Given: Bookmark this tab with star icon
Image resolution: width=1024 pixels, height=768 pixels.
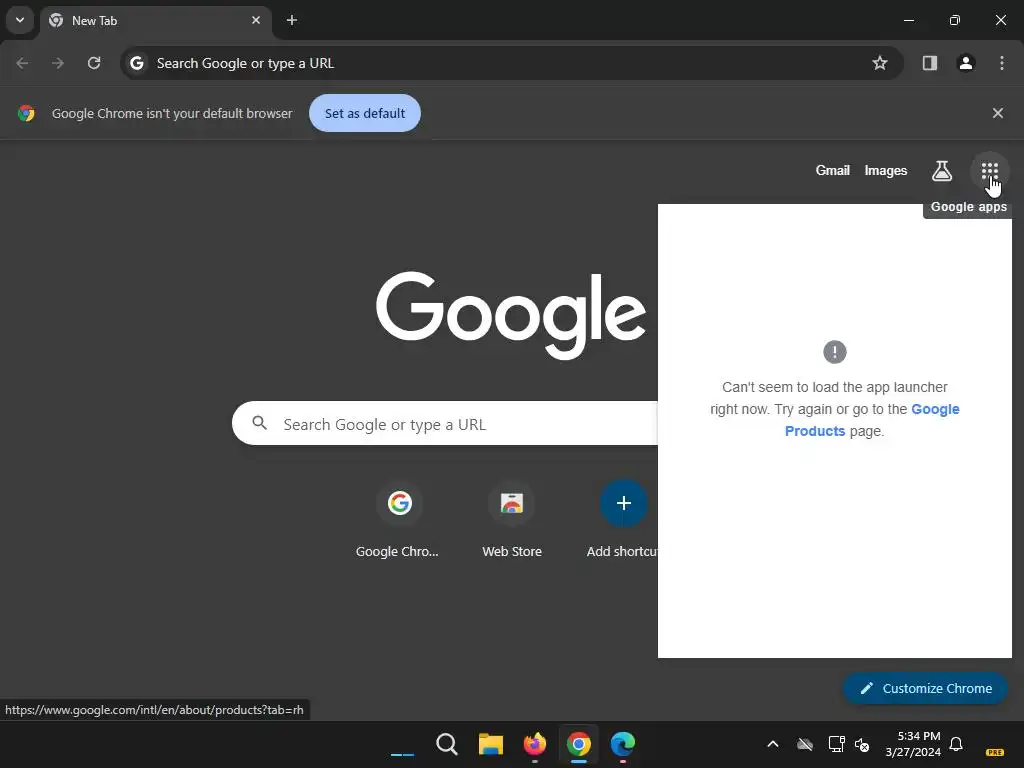Looking at the screenshot, I should (880, 63).
